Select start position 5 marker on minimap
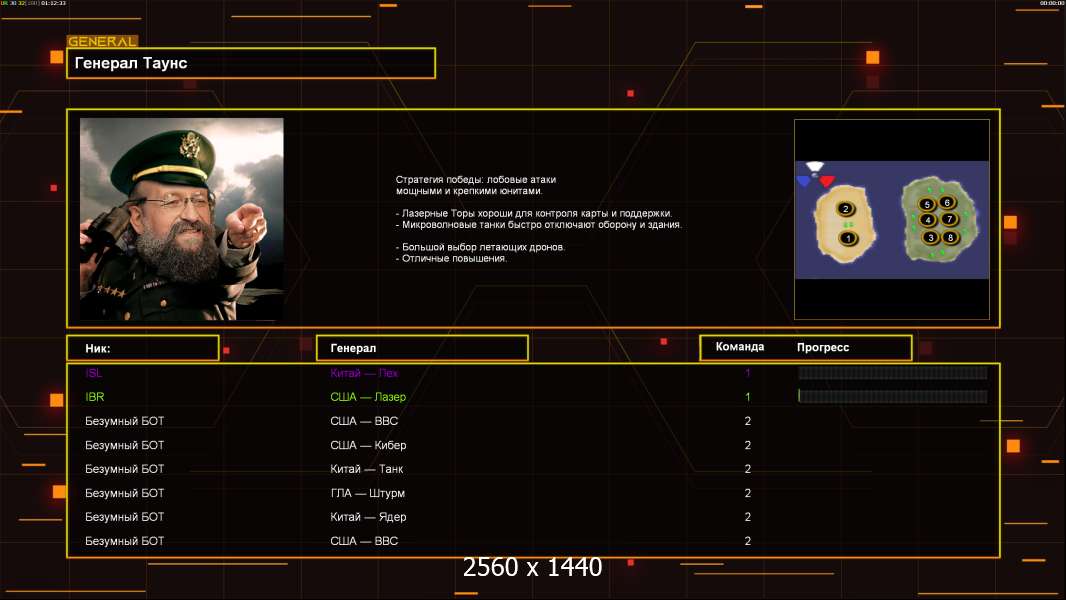The image size is (1066, 600). click(928, 204)
